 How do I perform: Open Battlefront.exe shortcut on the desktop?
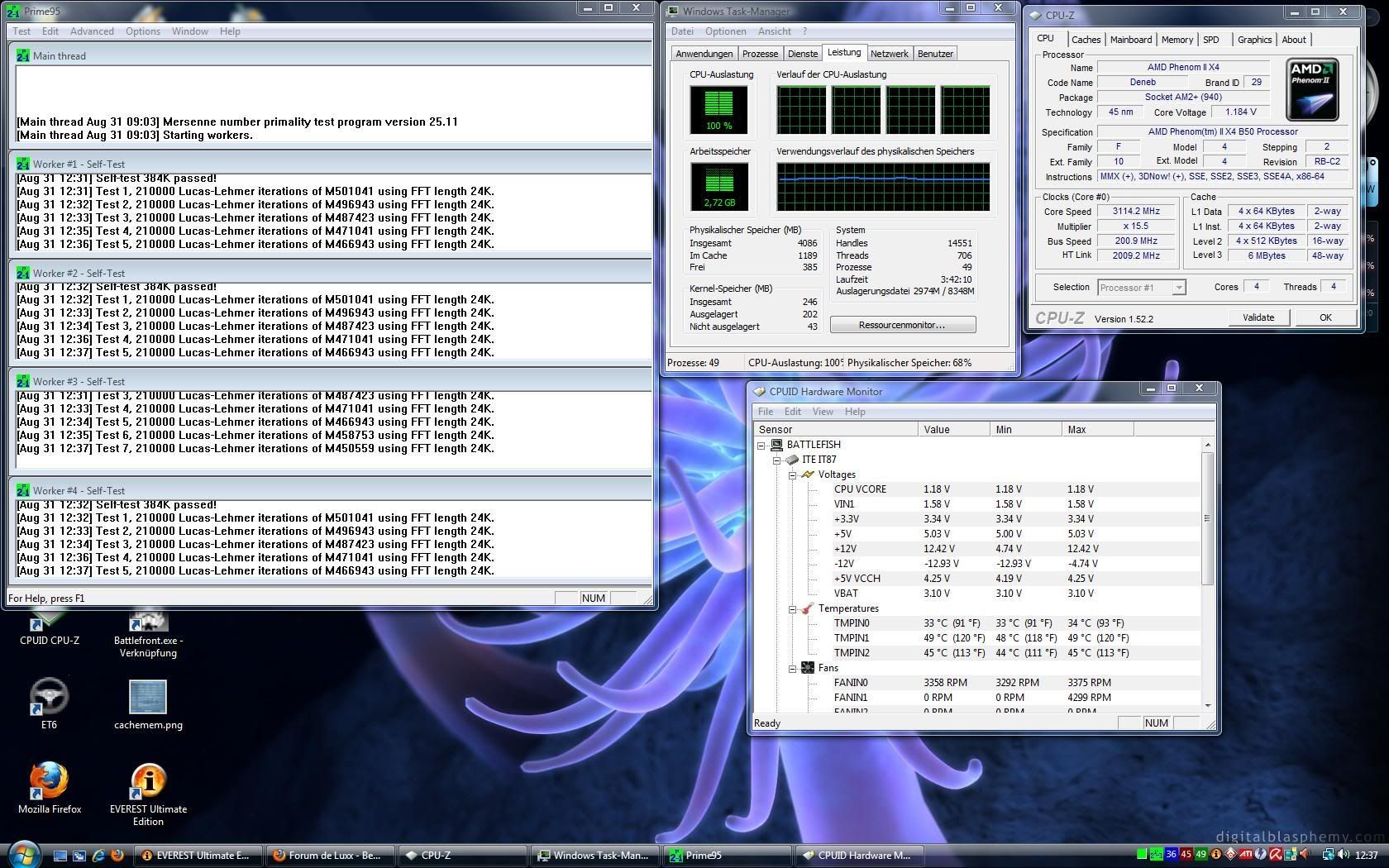(x=148, y=634)
